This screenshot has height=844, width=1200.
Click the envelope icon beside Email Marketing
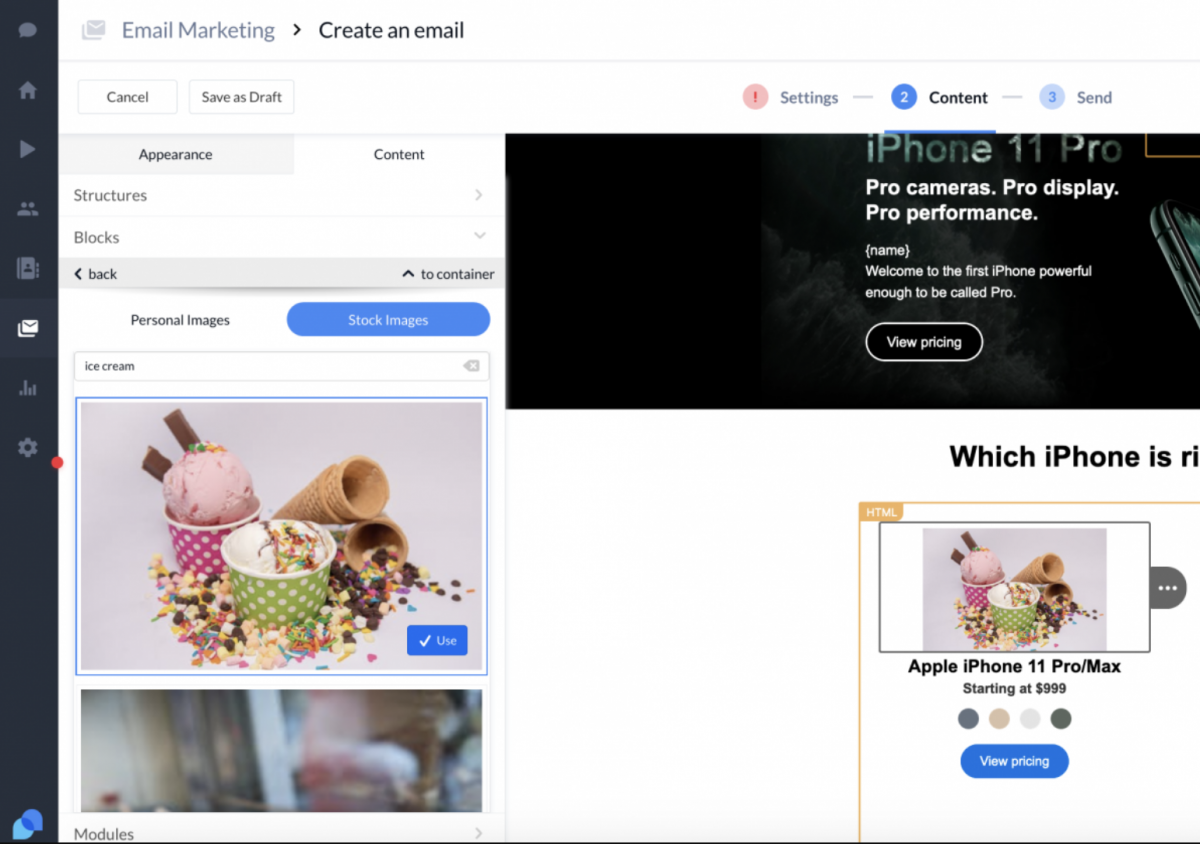[94, 30]
